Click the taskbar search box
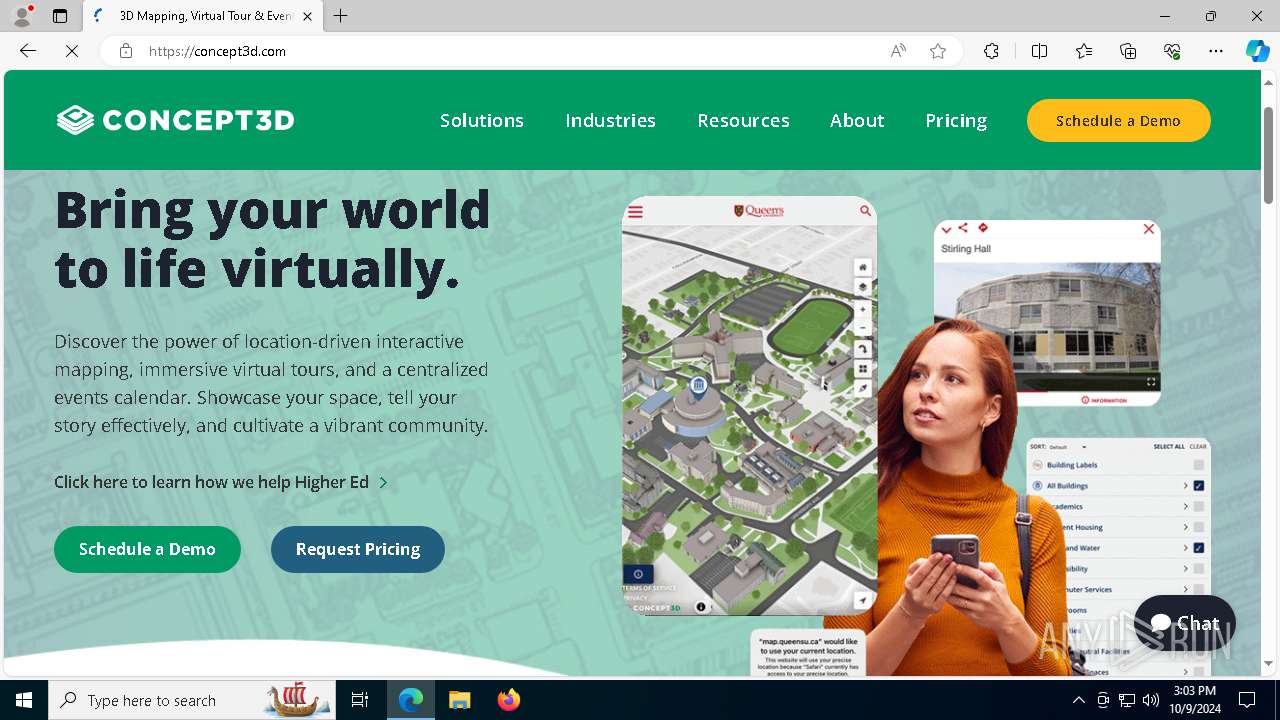Screen dimensions: 1280x720 click(x=192, y=700)
